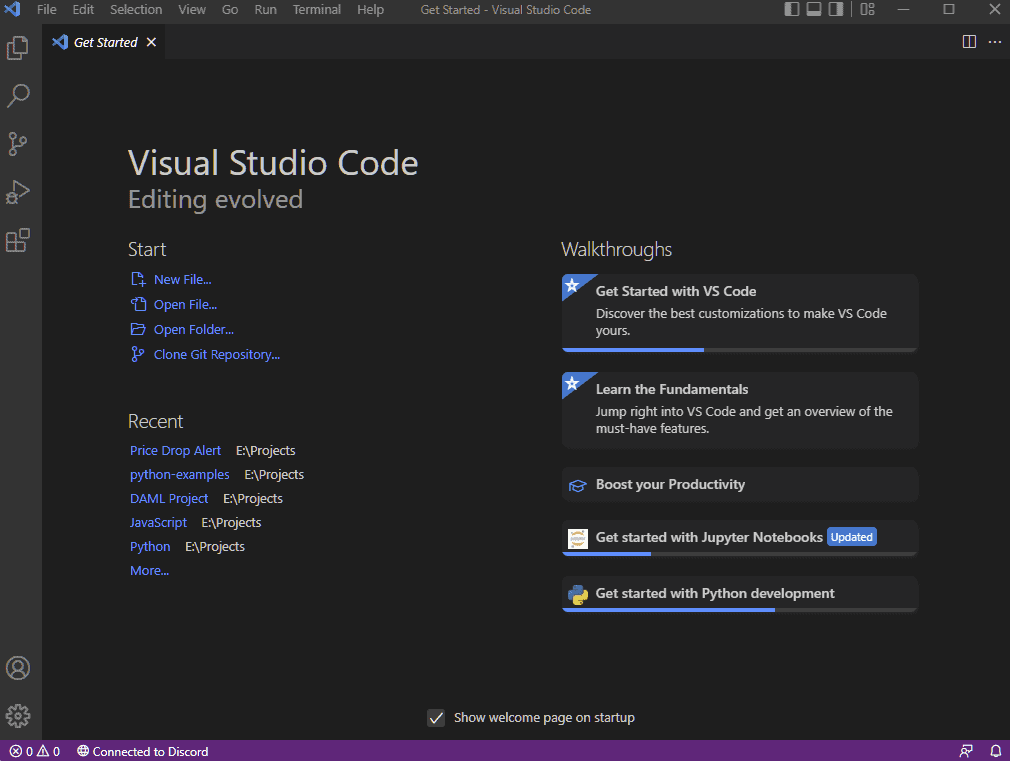Open the Accounts icon in activity bar
This screenshot has height=761, width=1010.
(x=18, y=668)
